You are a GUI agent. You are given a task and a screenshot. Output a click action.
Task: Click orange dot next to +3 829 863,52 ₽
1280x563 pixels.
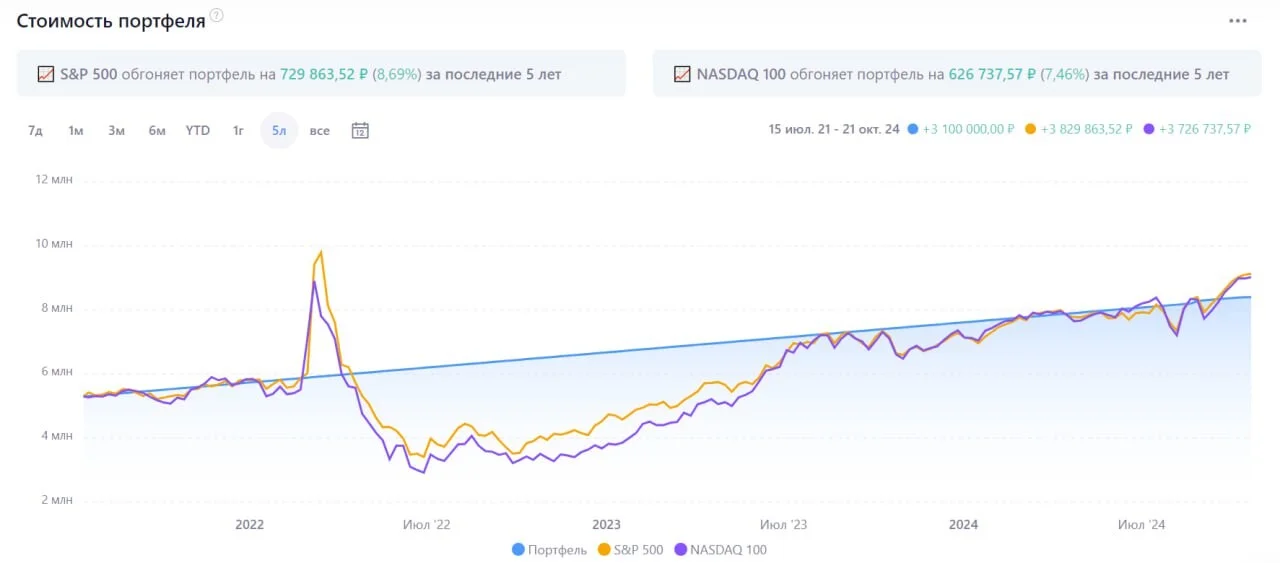[x=1031, y=129]
